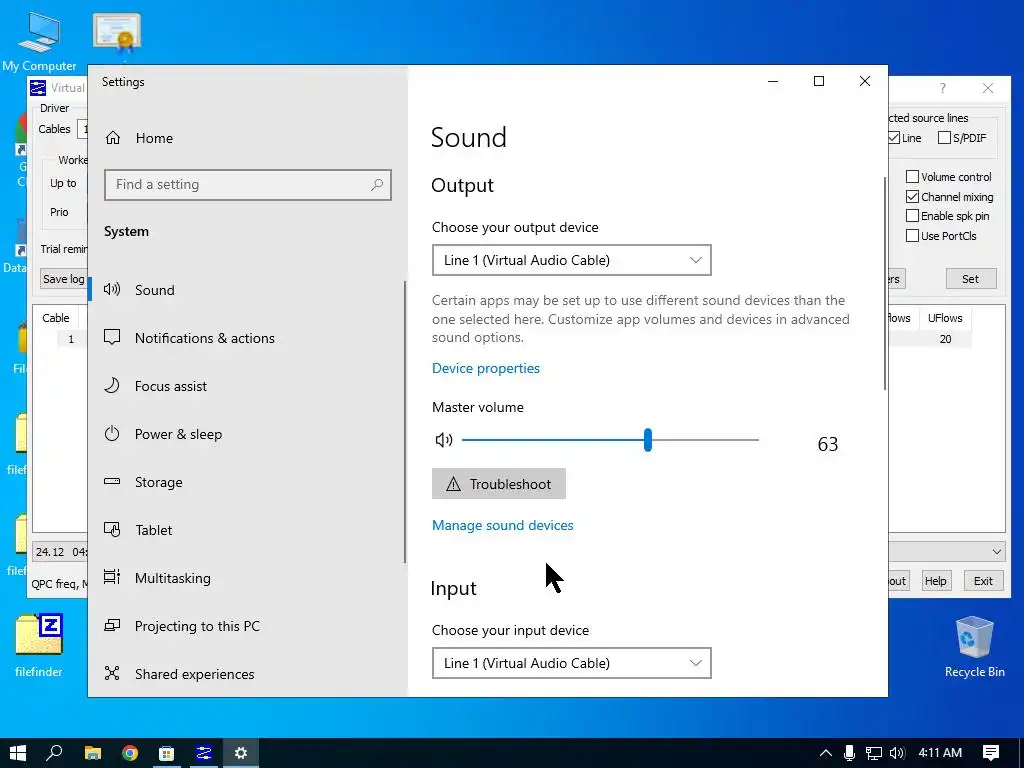Toggle S/PDIF checkbox in Virtual Audio Cable window

pyautogui.click(x=944, y=138)
